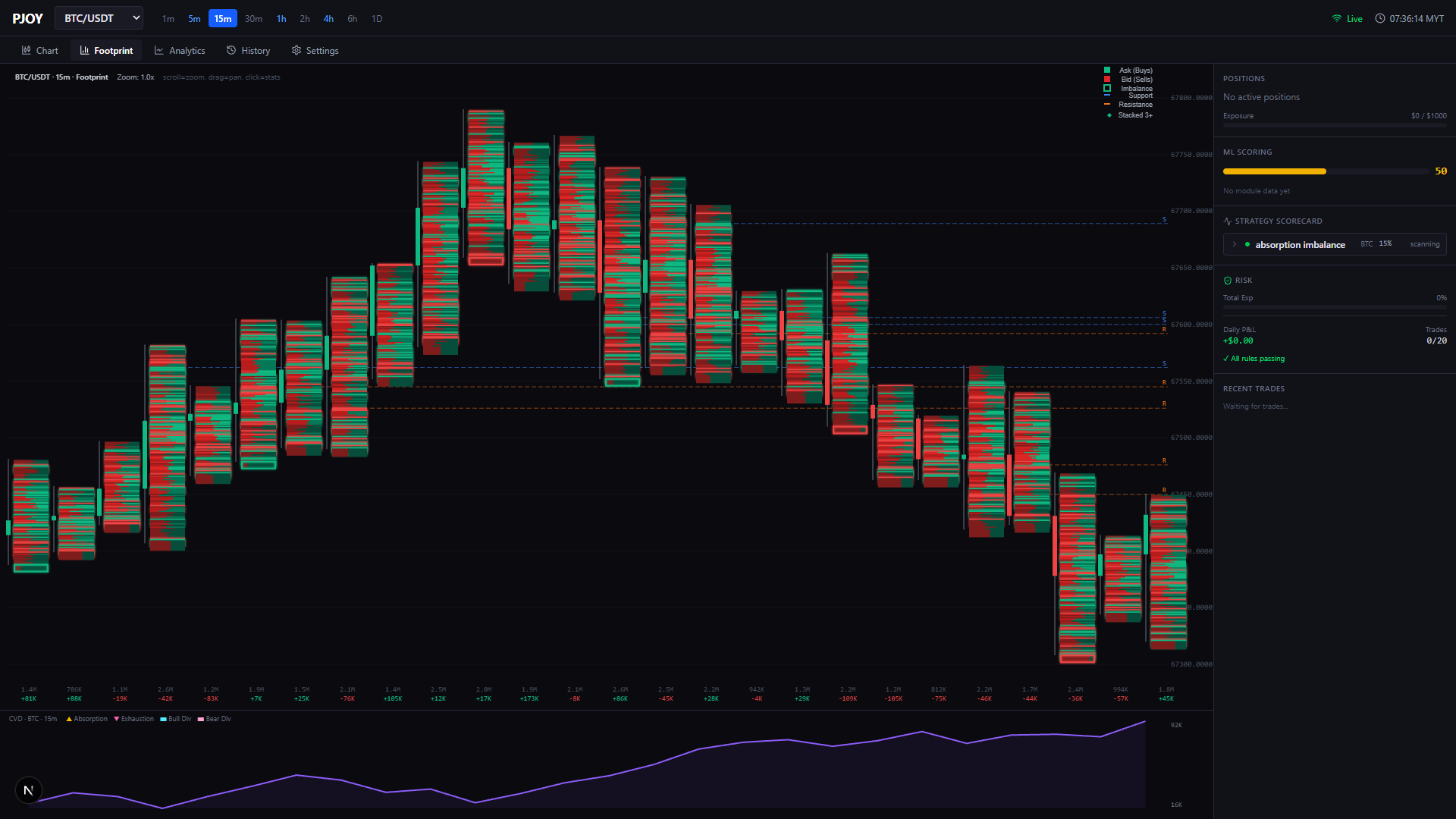Expand the absorption imbalance strategy row
1456x819 pixels.
tap(1335, 244)
